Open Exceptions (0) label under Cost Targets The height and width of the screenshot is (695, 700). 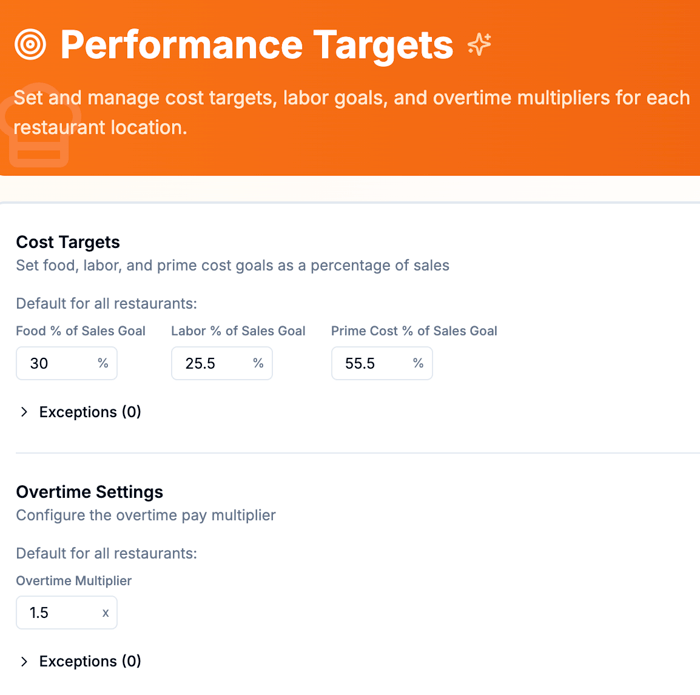(x=90, y=412)
